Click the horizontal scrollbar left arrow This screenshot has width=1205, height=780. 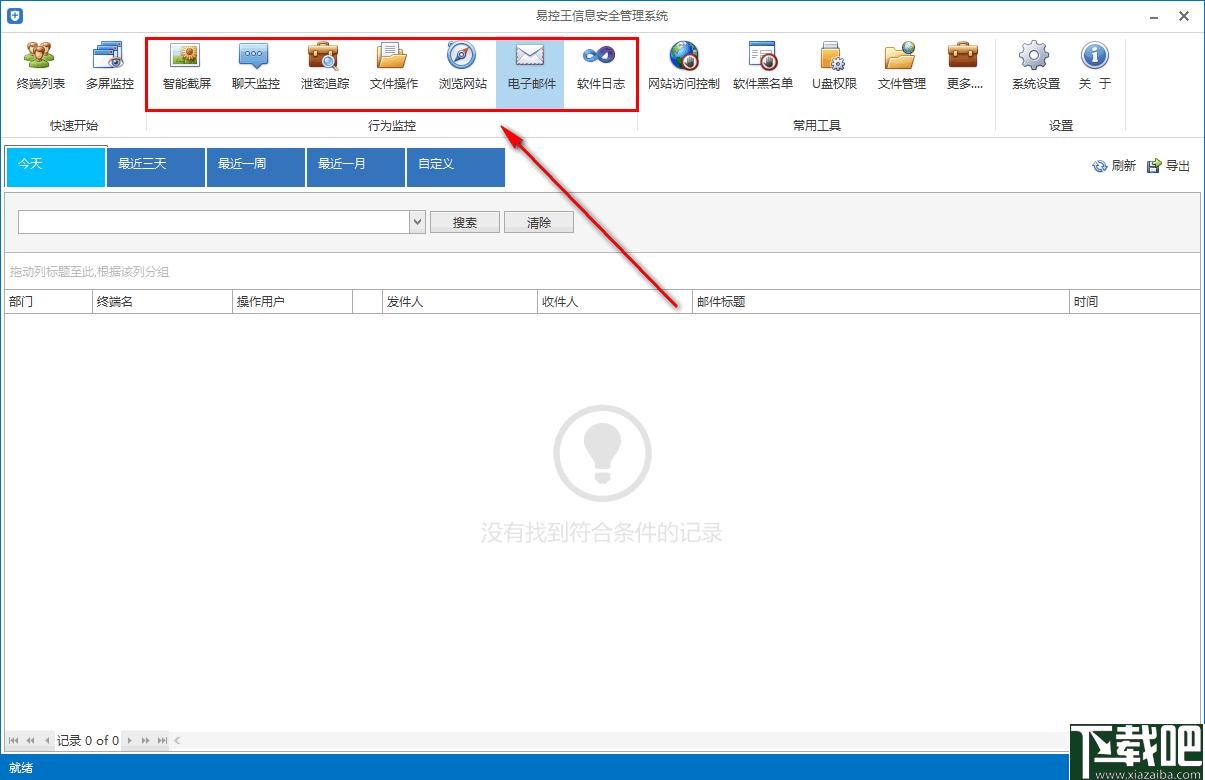(x=178, y=741)
